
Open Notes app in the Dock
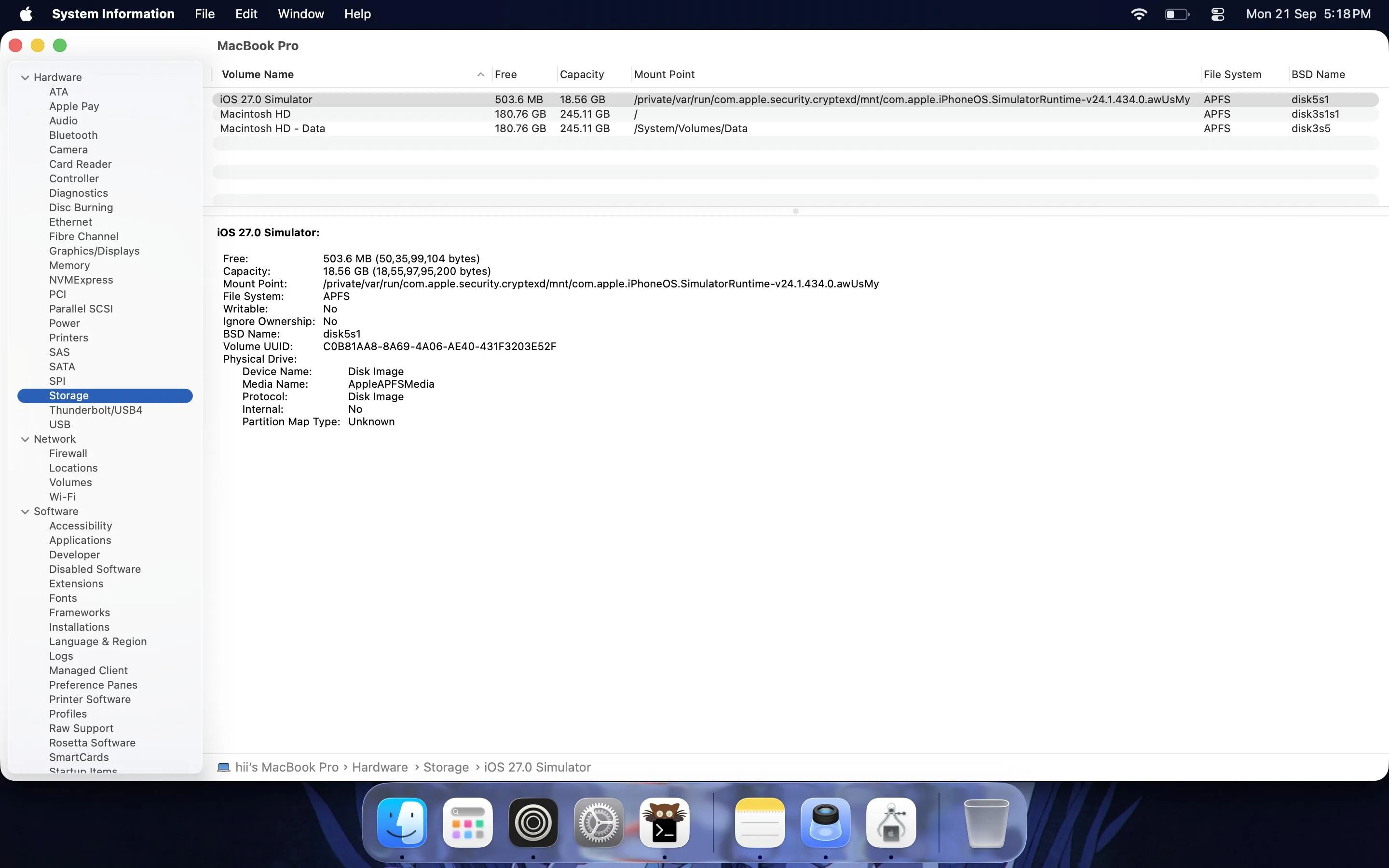point(760,822)
